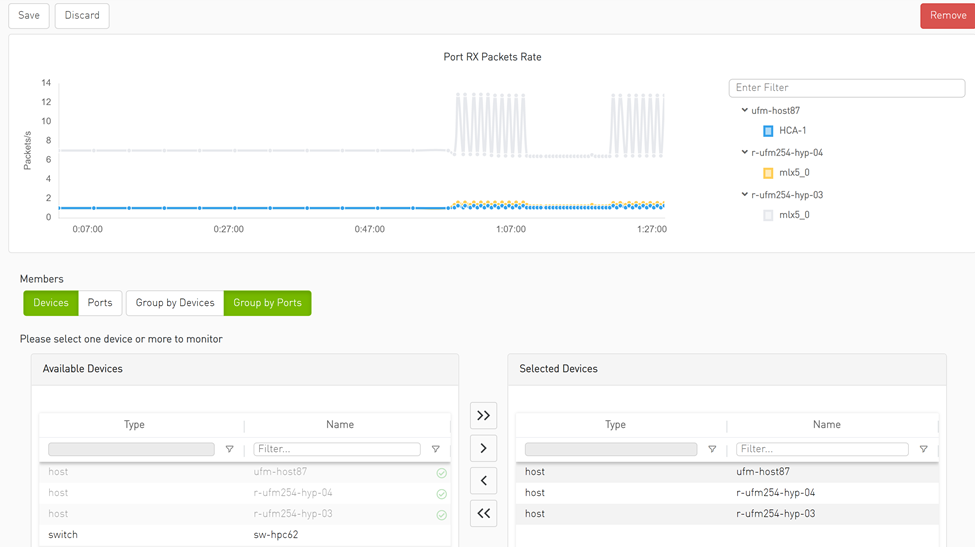Click the move selected left arrow button

tap(483, 481)
